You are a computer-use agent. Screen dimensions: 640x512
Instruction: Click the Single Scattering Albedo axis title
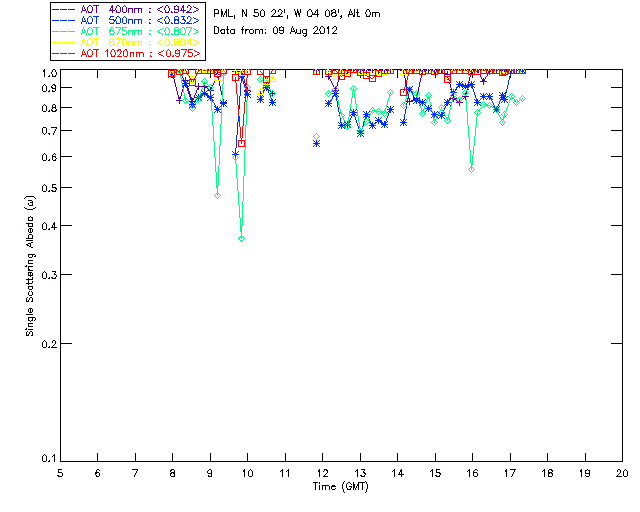[31, 266]
